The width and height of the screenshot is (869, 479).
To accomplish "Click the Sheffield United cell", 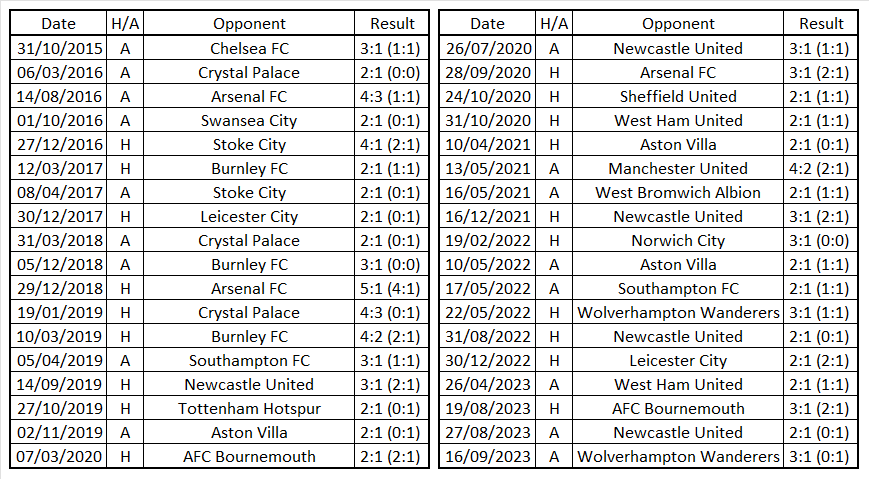I will click(x=678, y=96).
